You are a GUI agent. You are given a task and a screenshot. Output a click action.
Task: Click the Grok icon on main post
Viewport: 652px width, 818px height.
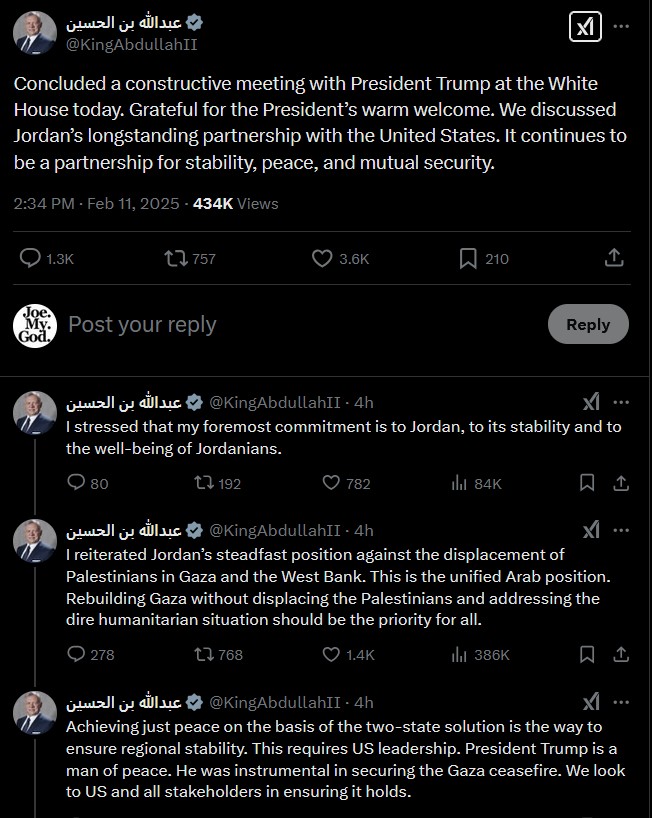tap(585, 27)
